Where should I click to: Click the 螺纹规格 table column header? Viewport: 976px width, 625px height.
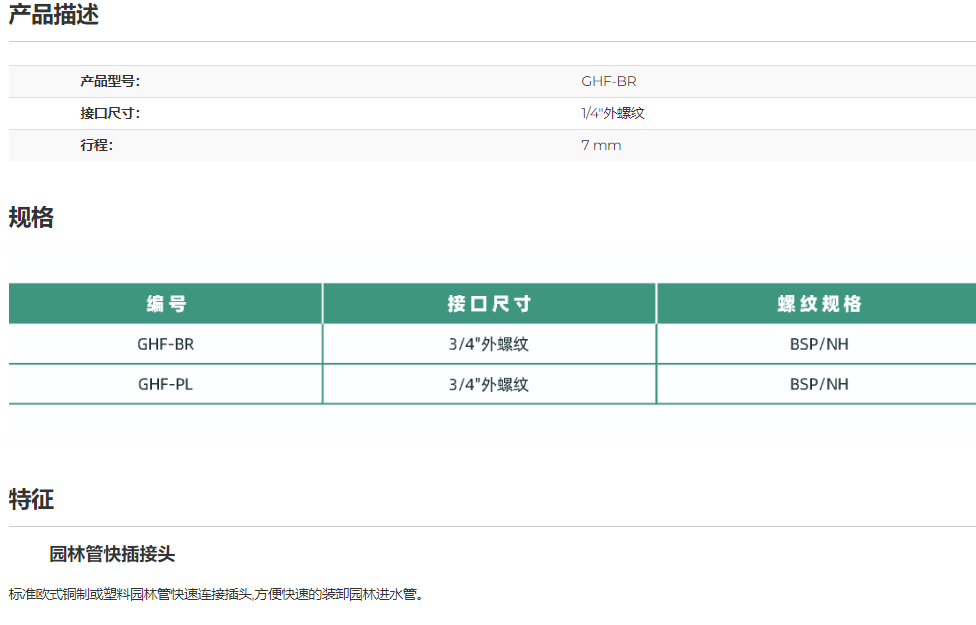[x=819, y=304]
